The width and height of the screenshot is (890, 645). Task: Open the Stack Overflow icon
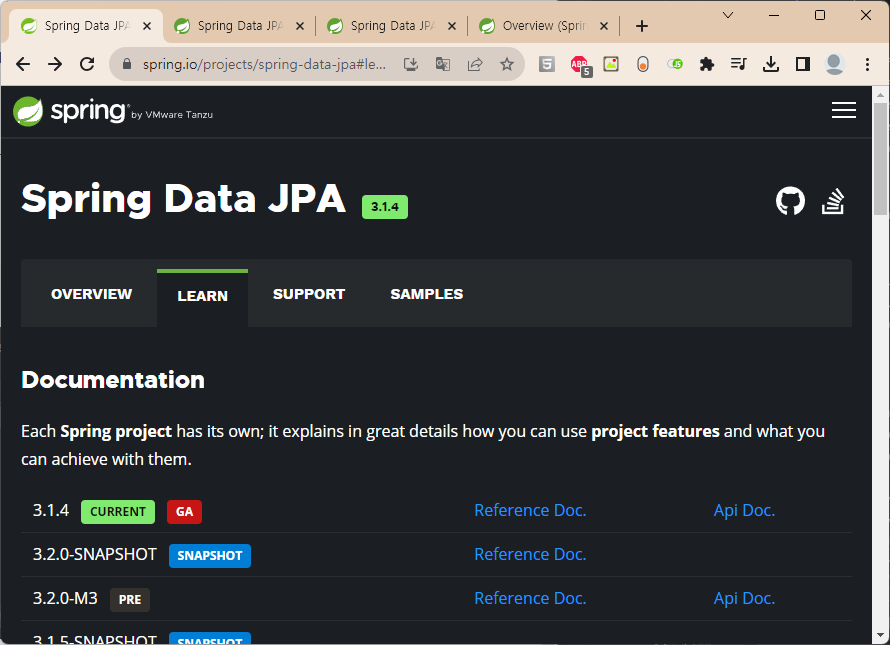click(x=833, y=201)
